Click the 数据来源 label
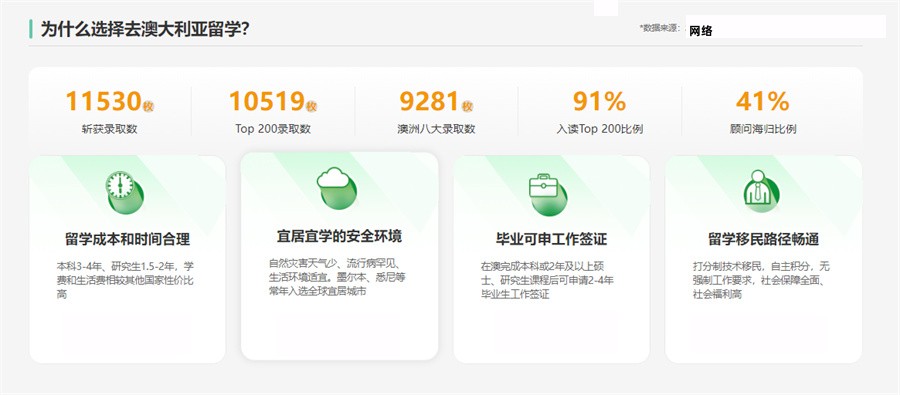Viewport: 900px width, 395px height. [x=660, y=28]
